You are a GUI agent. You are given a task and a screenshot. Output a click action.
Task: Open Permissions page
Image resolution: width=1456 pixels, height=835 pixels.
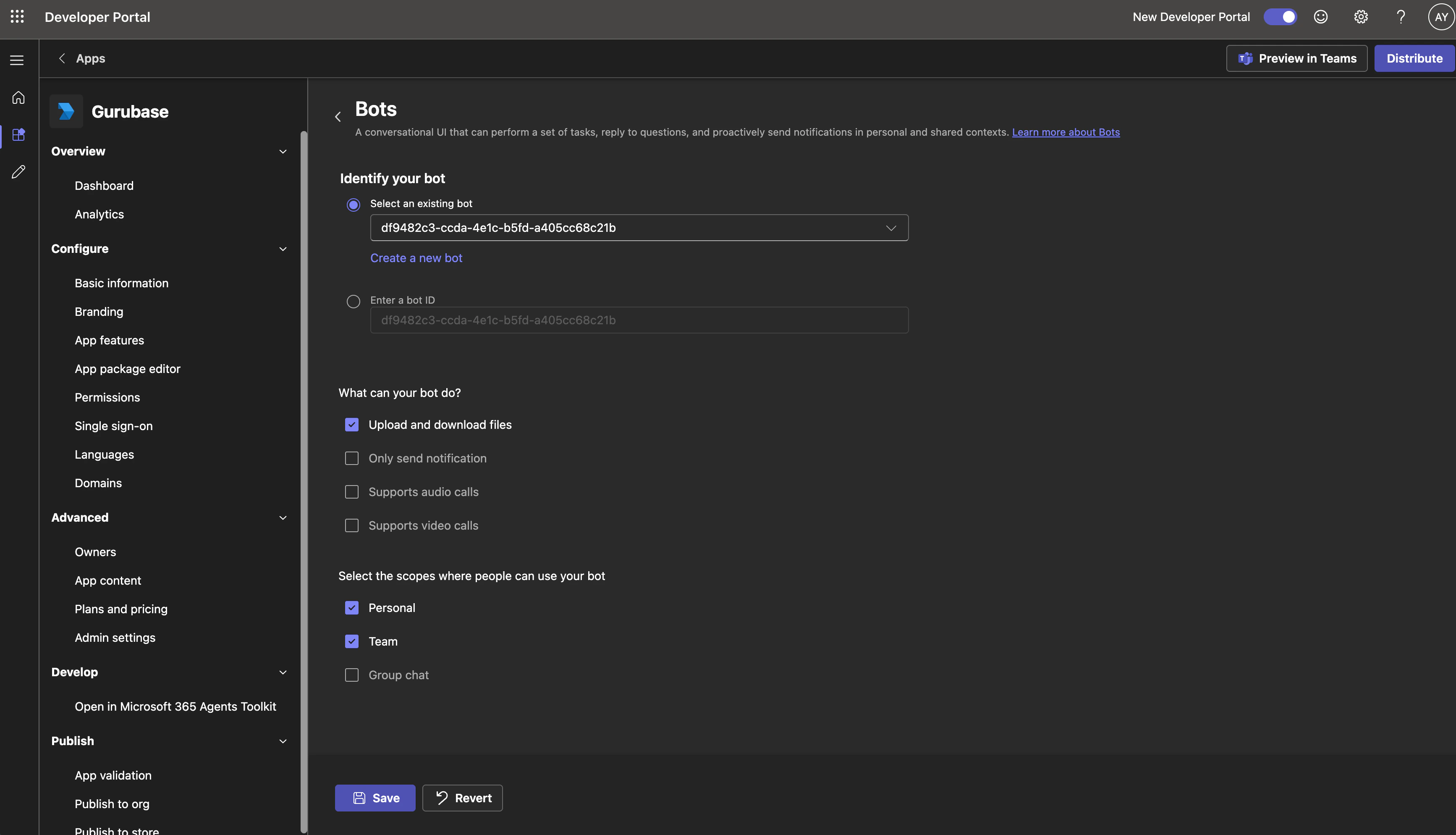pos(107,397)
